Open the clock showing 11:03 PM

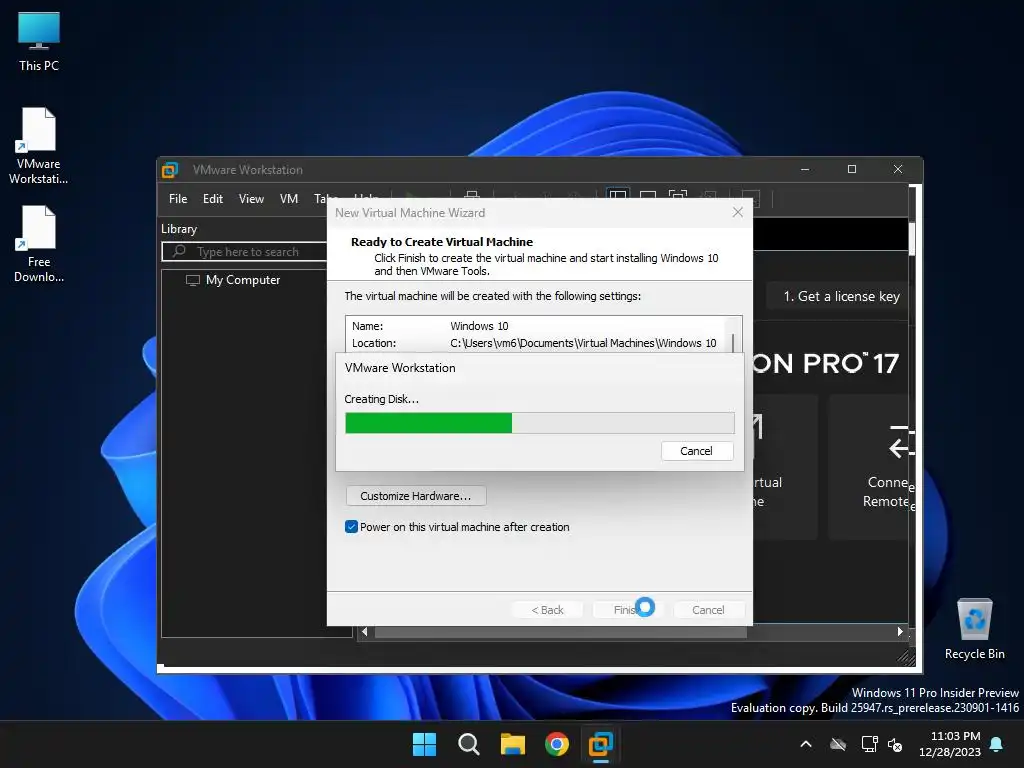tap(950, 744)
